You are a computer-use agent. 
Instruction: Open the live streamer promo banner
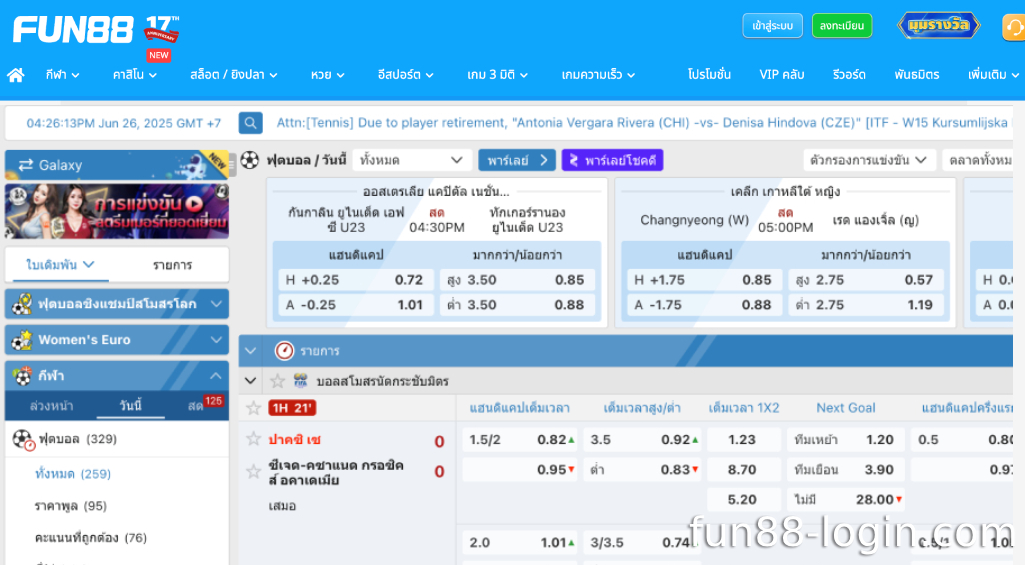tap(117, 211)
